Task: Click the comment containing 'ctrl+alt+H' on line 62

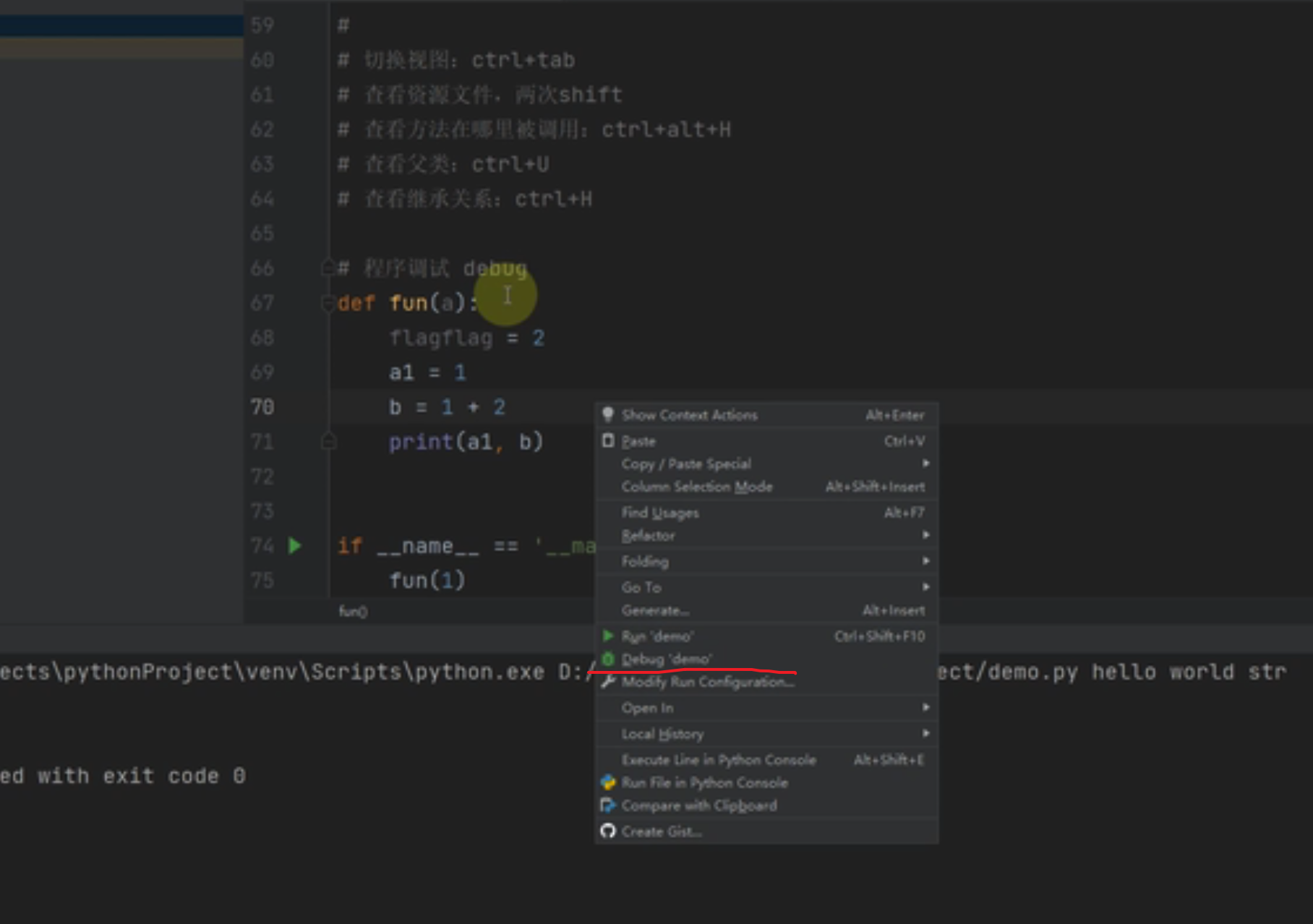Action: (x=534, y=129)
